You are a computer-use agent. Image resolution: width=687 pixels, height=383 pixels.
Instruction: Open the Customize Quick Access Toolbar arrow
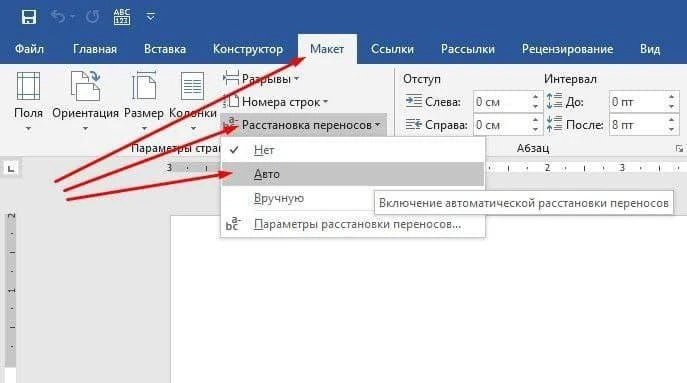150,17
